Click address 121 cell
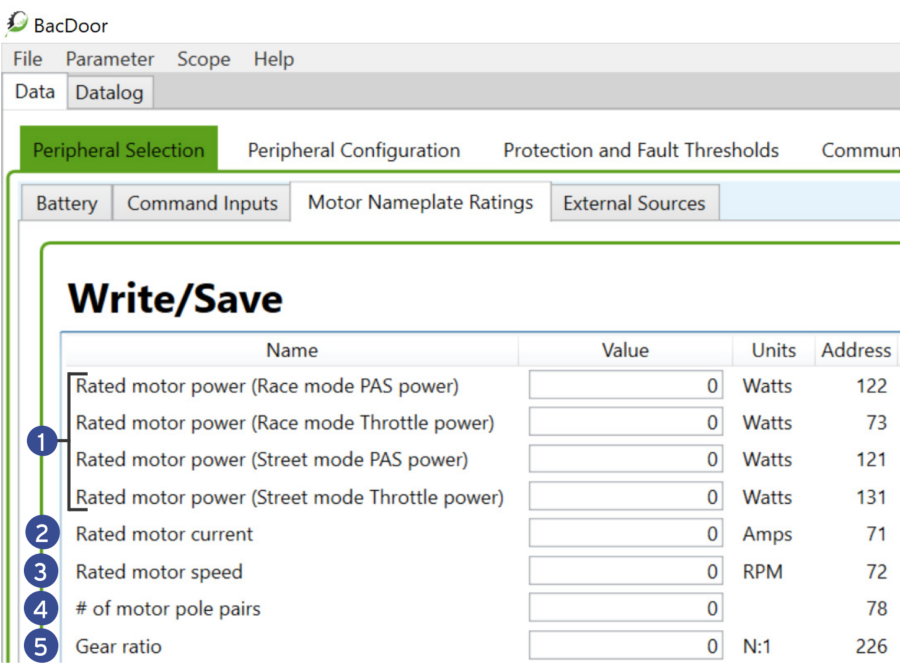 pos(871,460)
